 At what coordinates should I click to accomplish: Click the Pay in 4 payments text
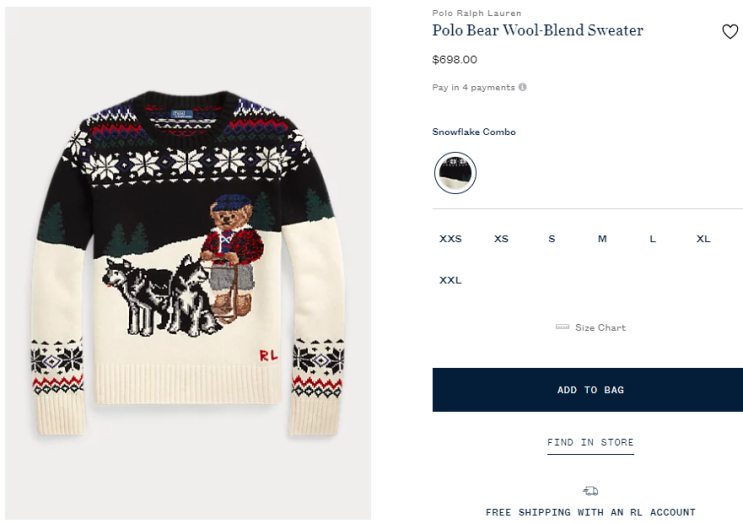coord(473,87)
